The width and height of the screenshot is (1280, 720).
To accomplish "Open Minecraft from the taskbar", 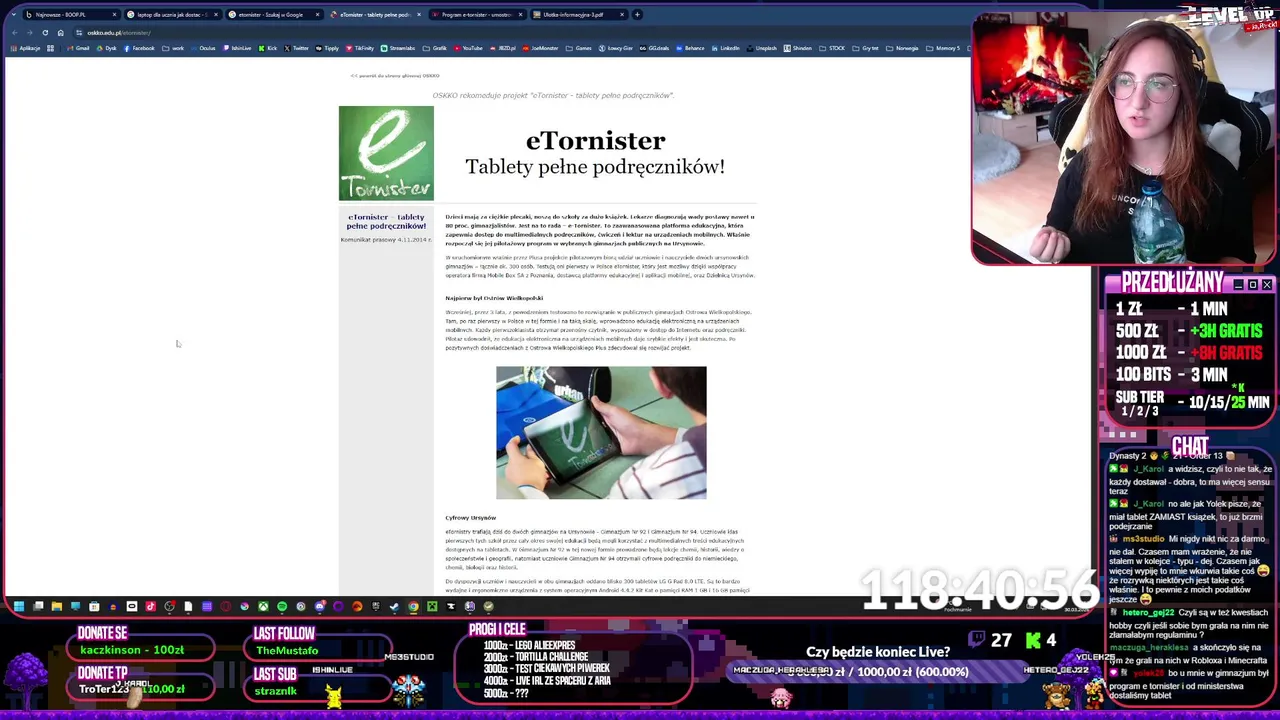I will [432, 606].
